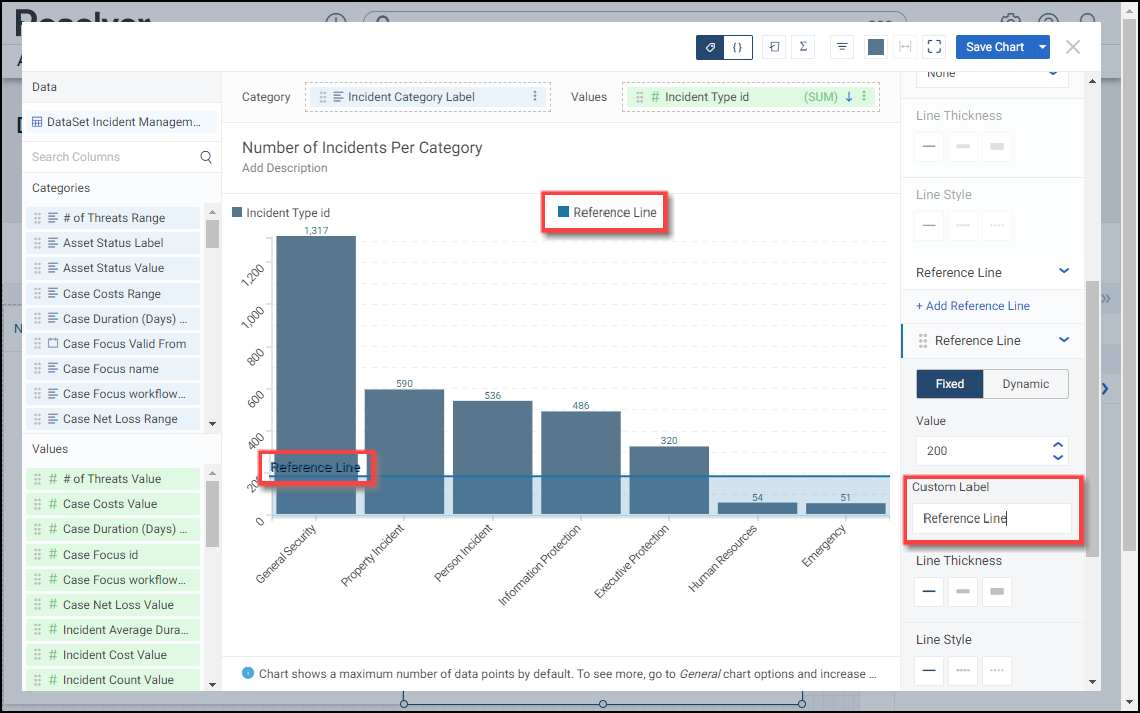Screen dimensions: 1140x713
Task: Open the filter lines icon in toolbar
Action: 842,47
